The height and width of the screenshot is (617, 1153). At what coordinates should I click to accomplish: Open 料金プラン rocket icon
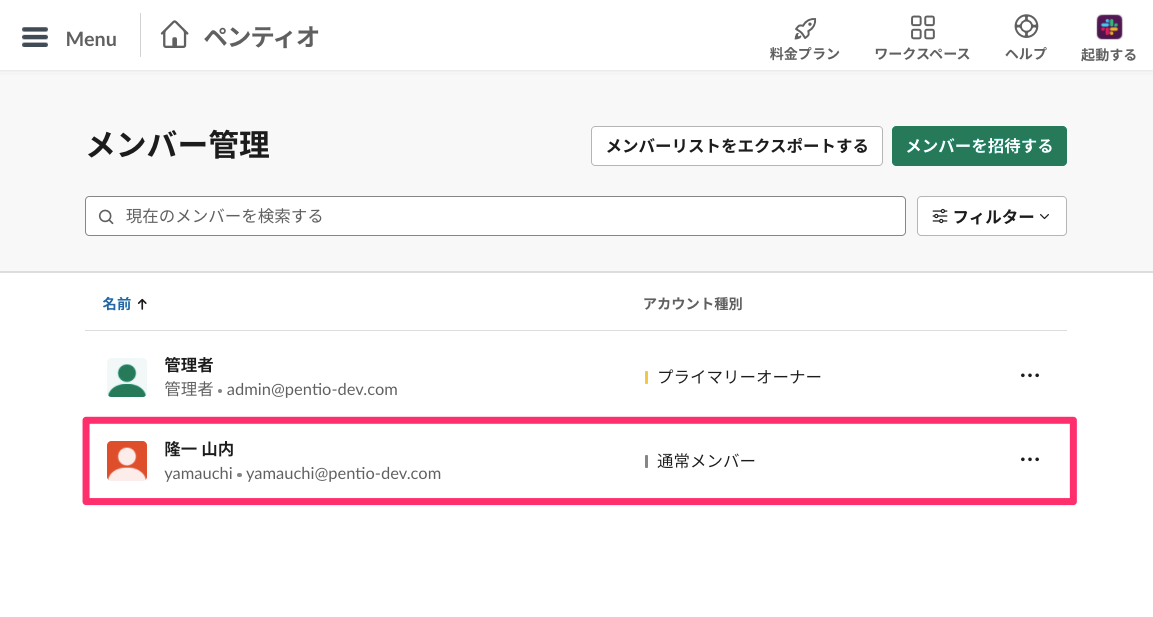[805, 28]
